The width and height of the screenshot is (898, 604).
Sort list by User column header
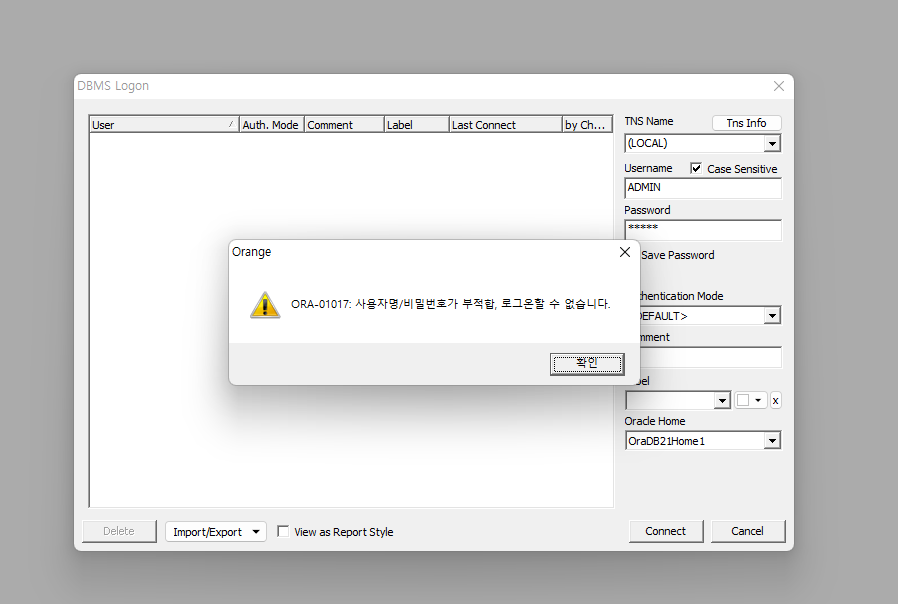160,125
